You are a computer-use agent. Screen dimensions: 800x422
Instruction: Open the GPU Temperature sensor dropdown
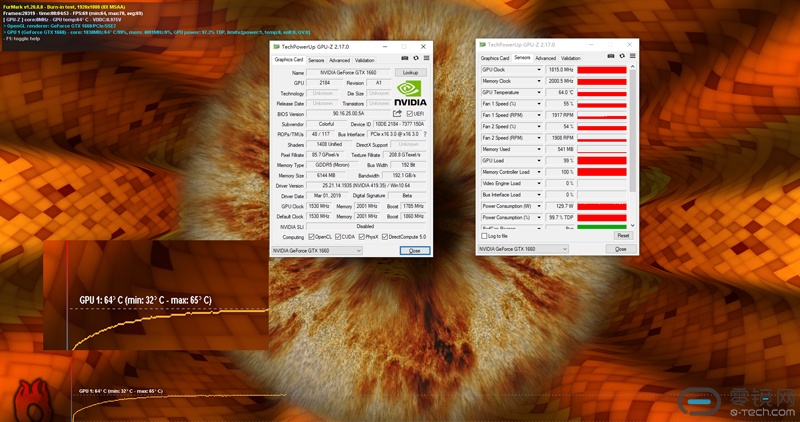click(538, 92)
